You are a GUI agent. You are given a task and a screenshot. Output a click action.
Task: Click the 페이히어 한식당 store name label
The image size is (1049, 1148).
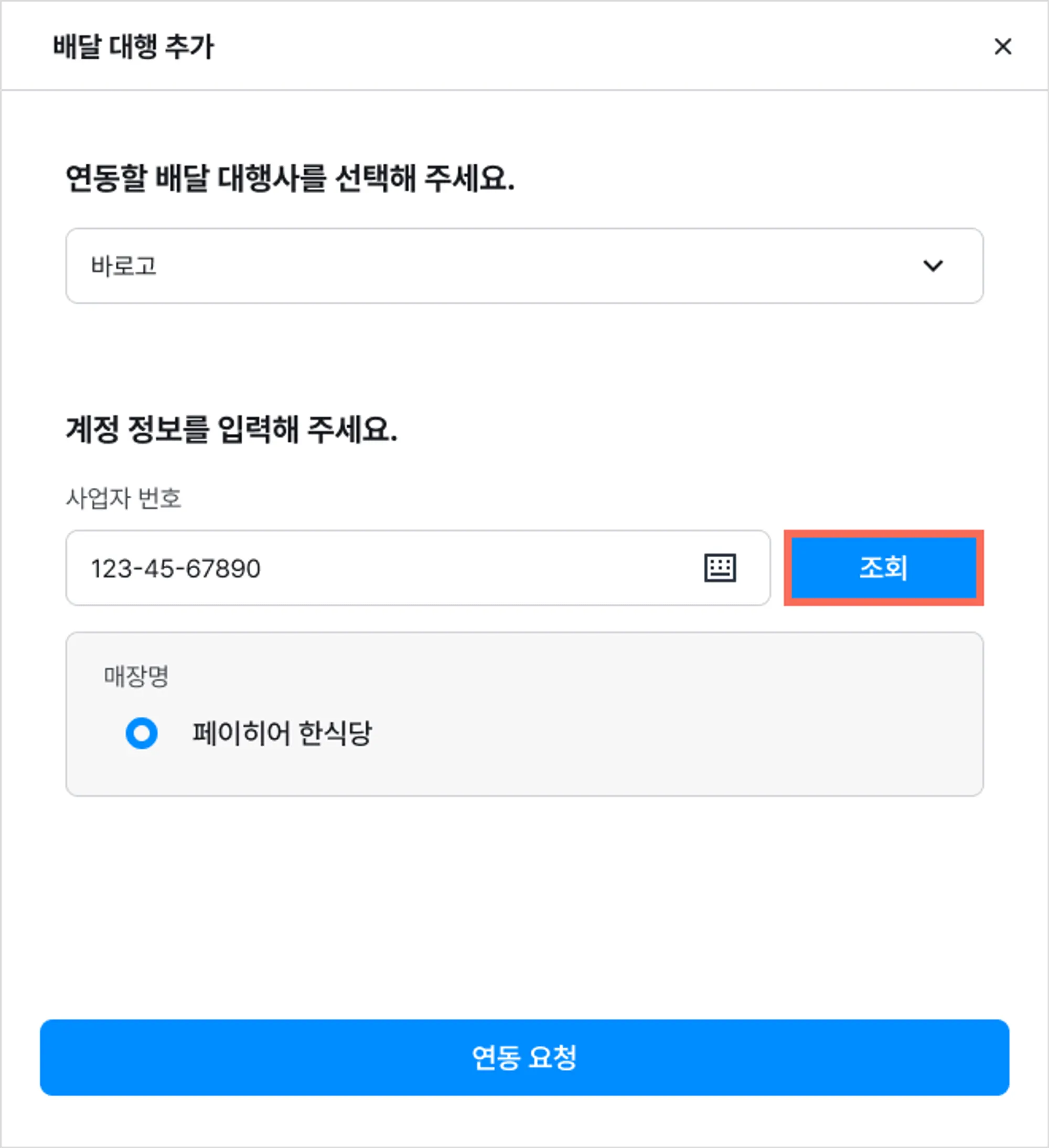tap(282, 733)
